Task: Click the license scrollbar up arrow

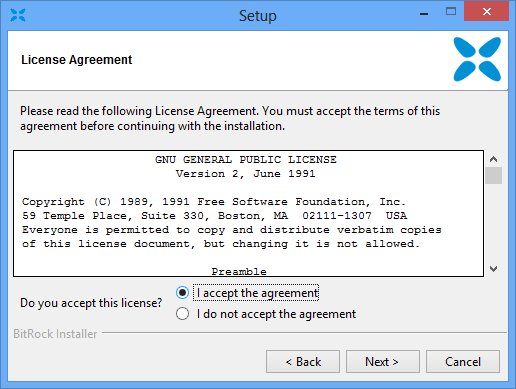Action: coord(494,159)
